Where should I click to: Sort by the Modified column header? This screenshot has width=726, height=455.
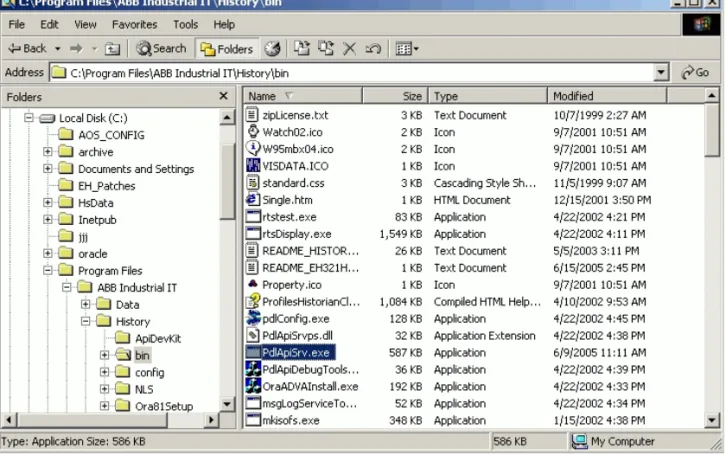pos(607,96)
